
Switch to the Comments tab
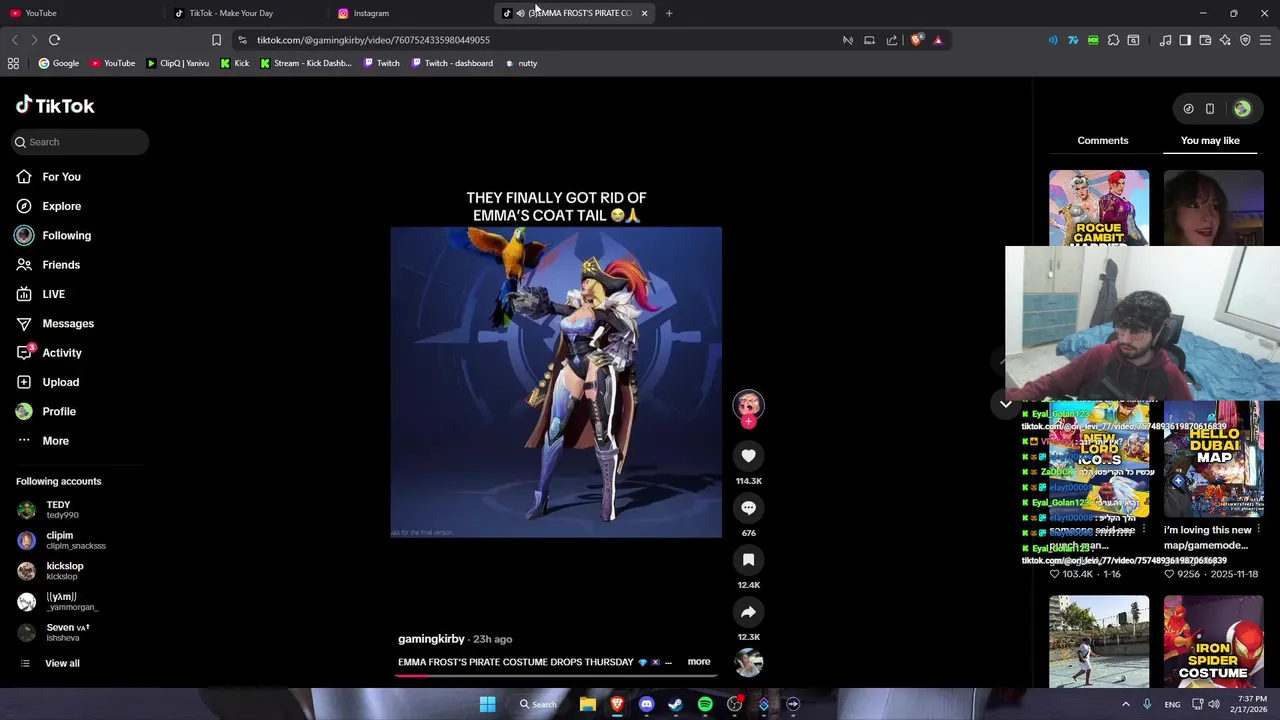(1103, 141)
